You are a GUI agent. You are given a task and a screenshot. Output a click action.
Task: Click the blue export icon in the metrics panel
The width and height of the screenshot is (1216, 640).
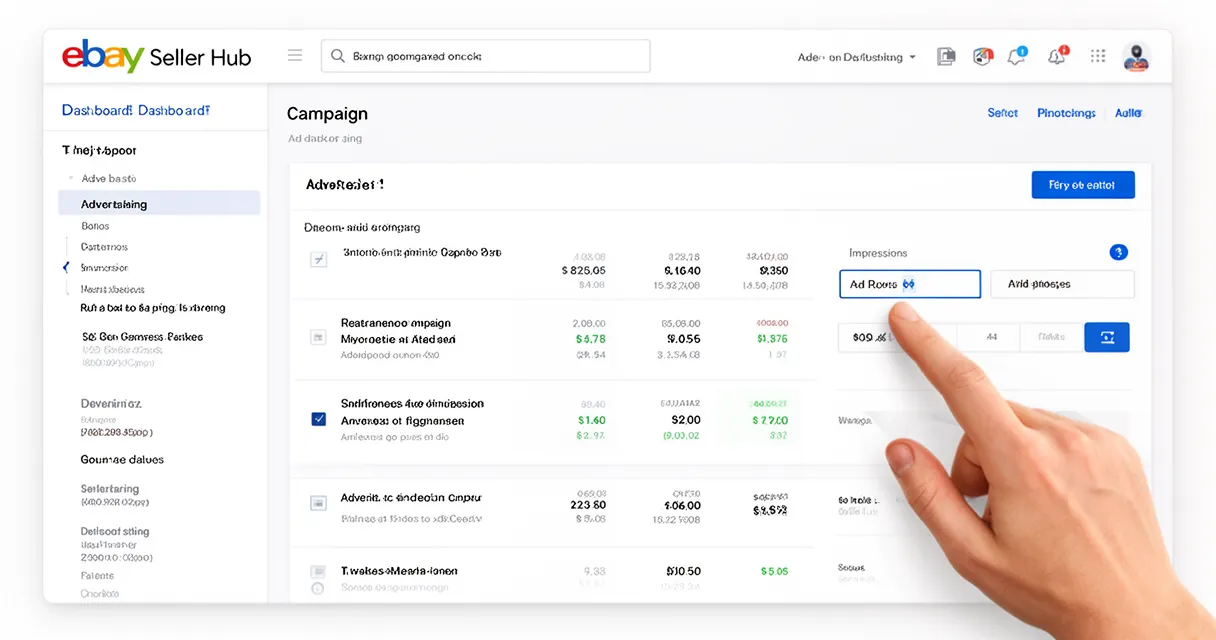pos(1106,337)
